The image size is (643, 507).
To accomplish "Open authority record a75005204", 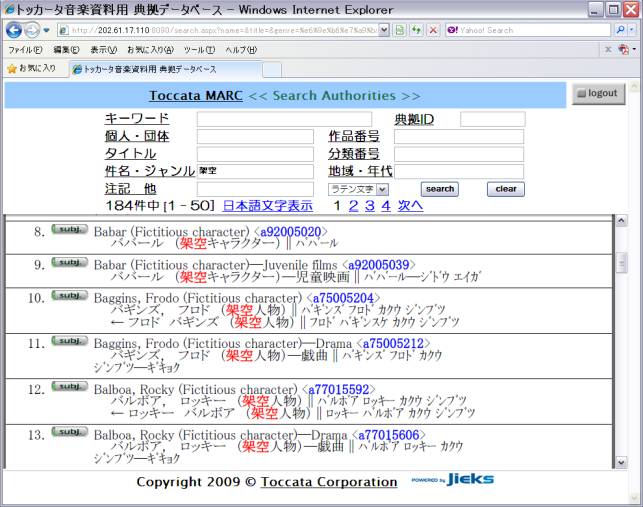I will [x=343, y=298].
